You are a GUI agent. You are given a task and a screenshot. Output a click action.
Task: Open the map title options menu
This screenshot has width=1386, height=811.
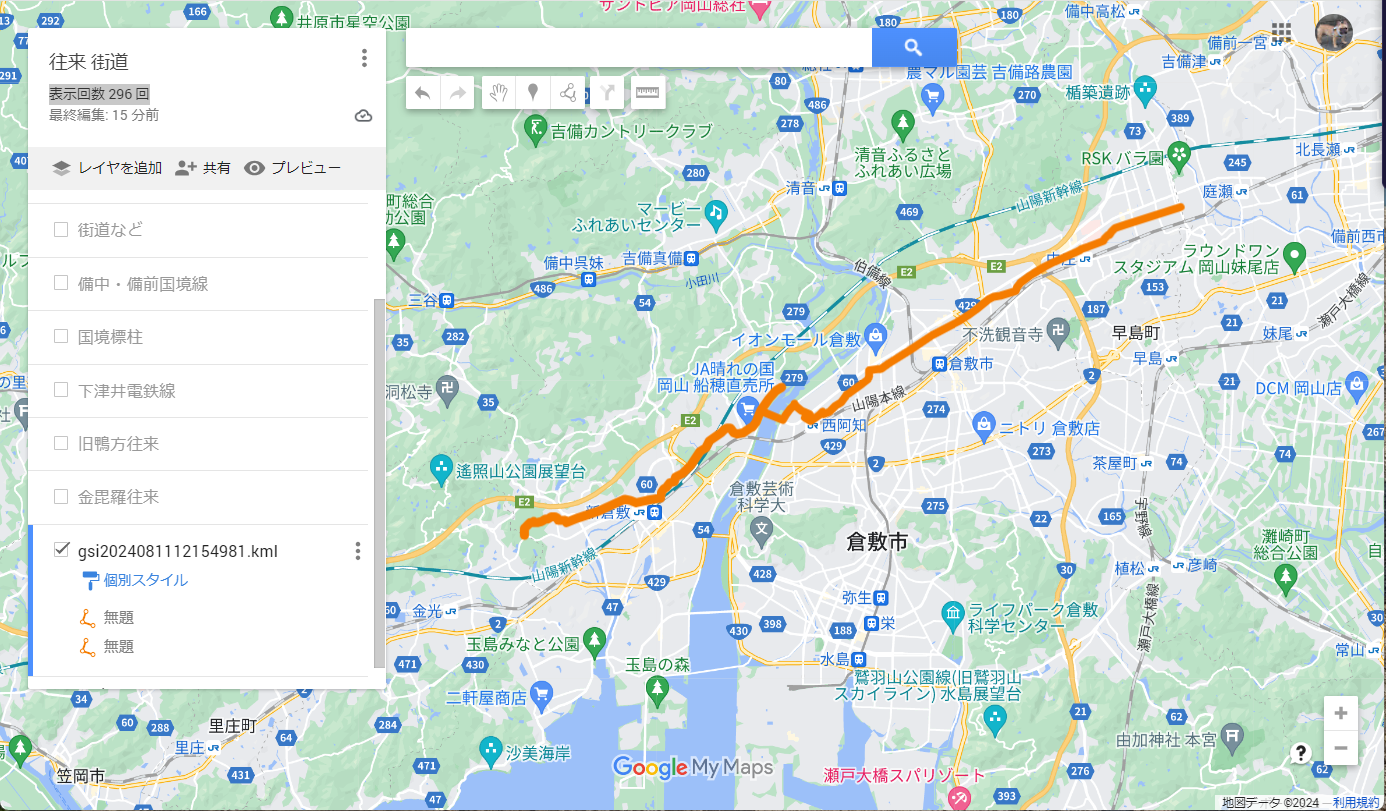(x=364, y=59)
